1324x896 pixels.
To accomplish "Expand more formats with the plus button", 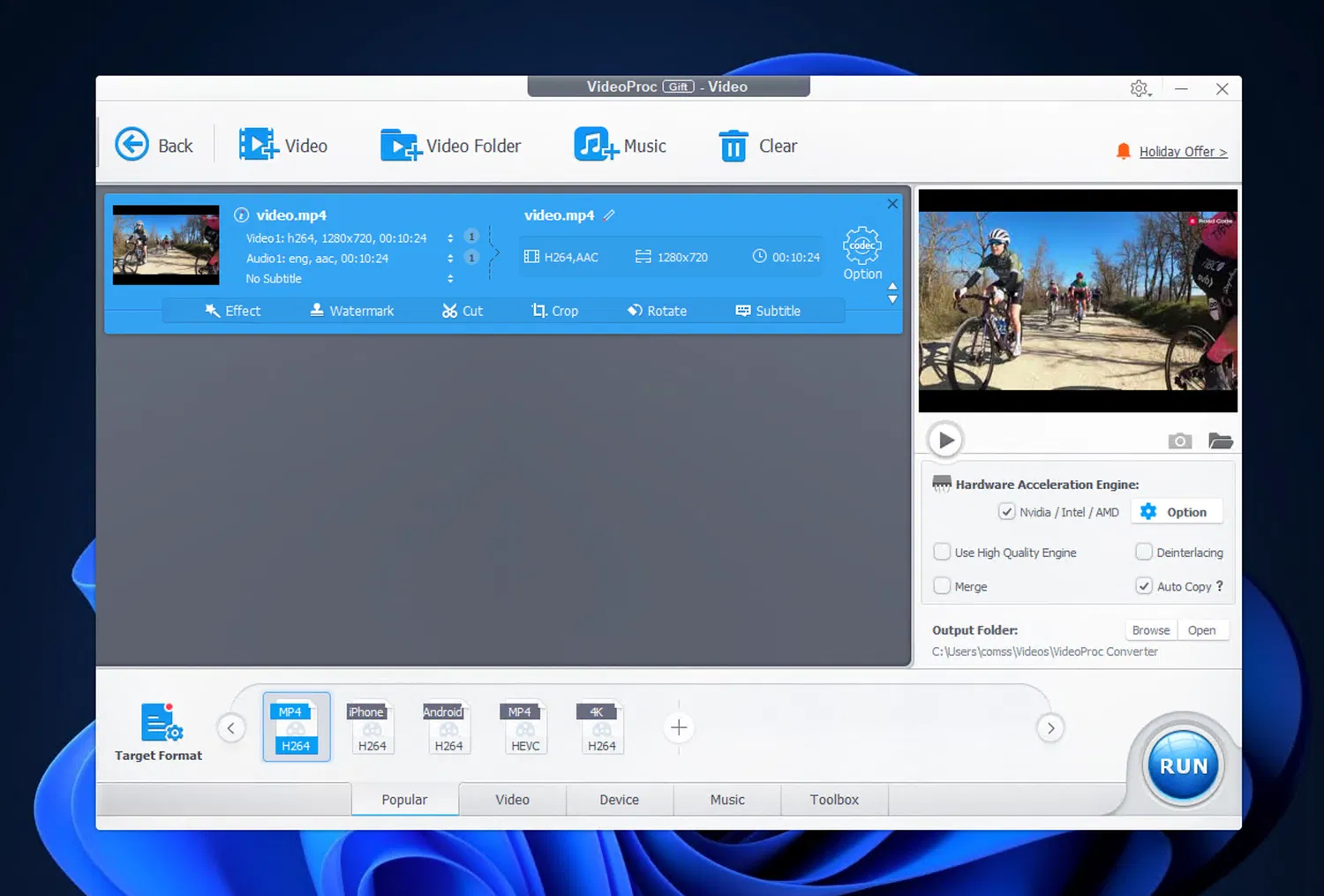I will 678,727.
